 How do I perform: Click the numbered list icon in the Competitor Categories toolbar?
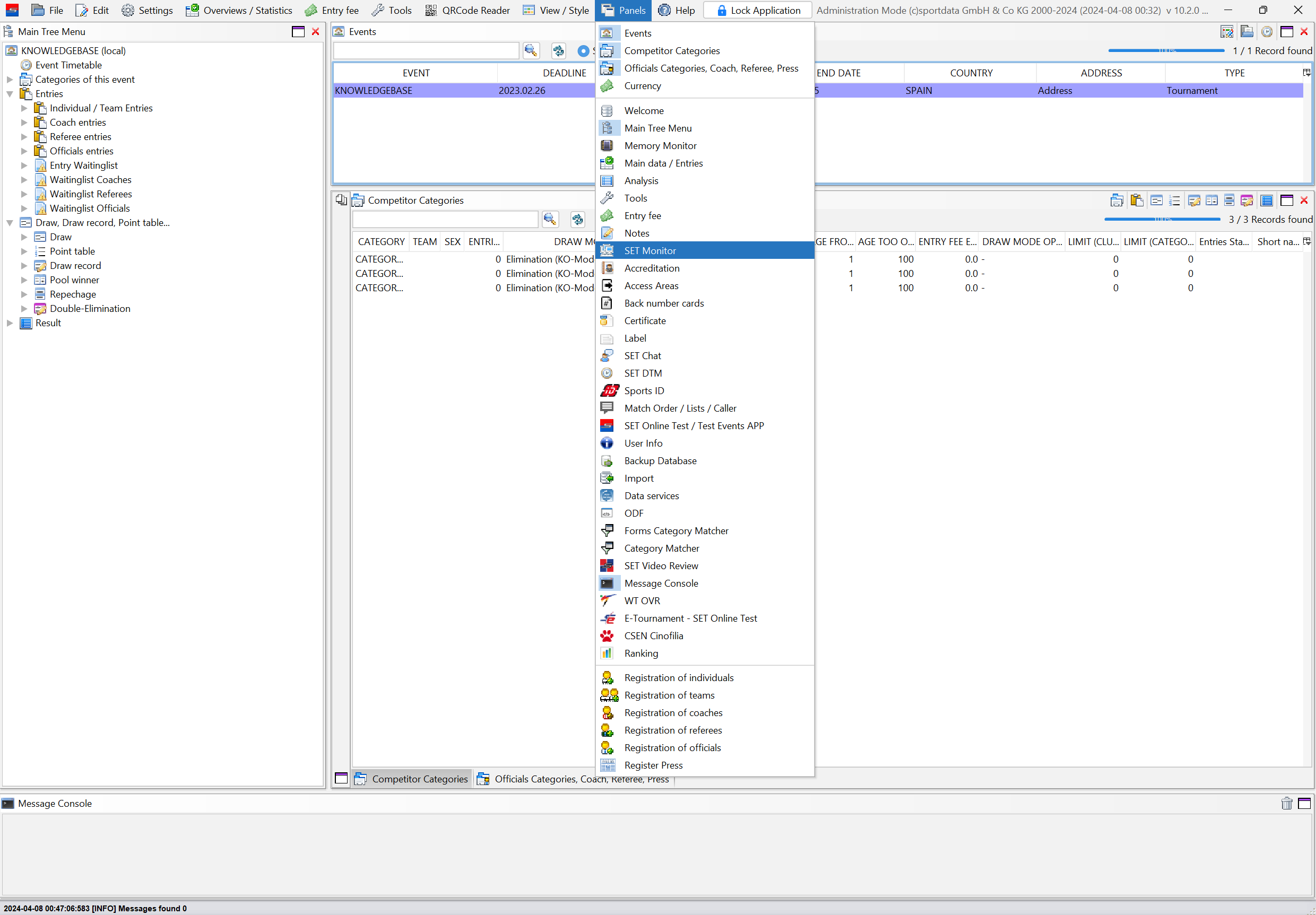click(1174, 201)
